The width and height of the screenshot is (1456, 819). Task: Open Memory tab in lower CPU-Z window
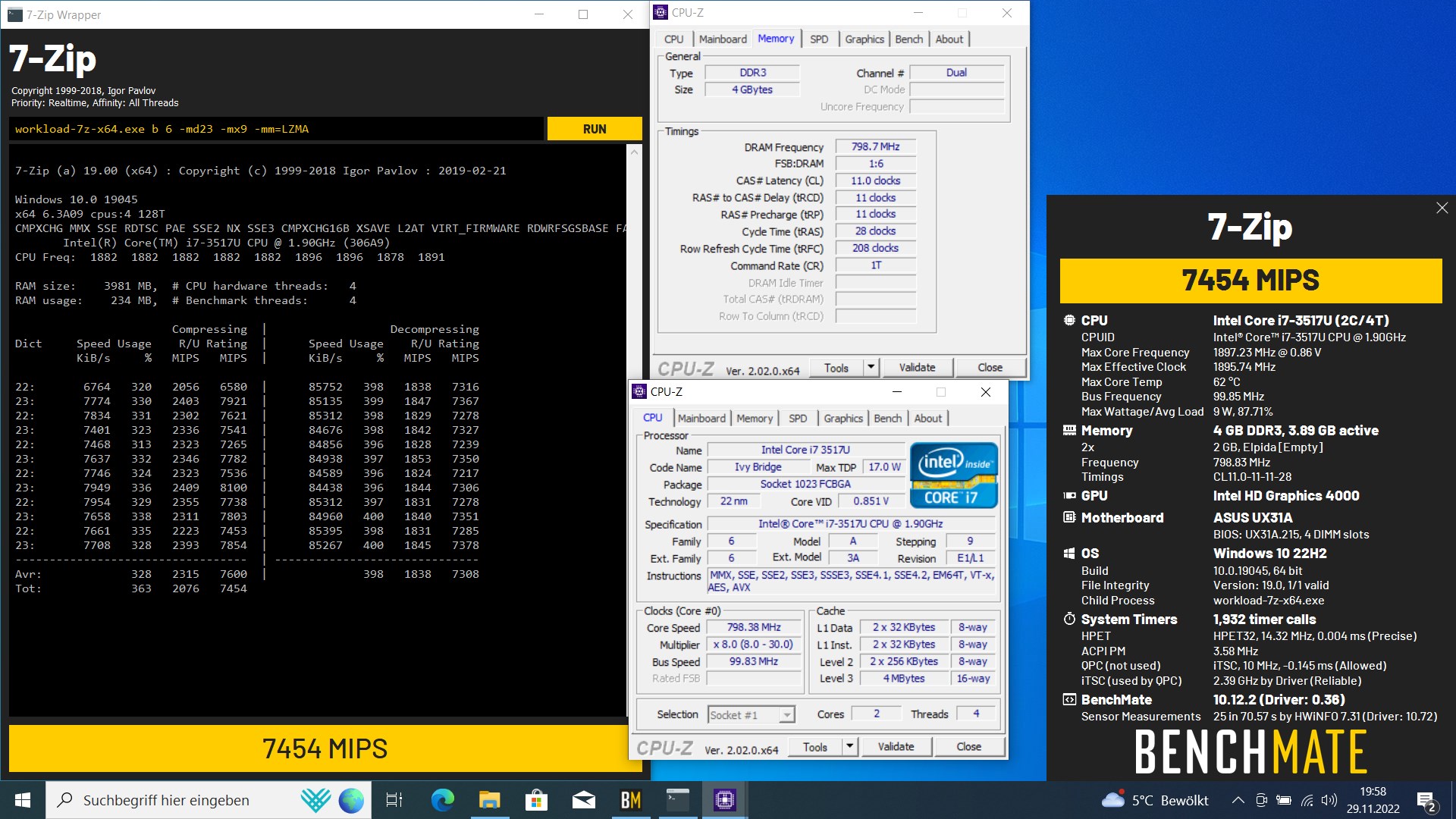pyautogui.click(x=755, y=419)
